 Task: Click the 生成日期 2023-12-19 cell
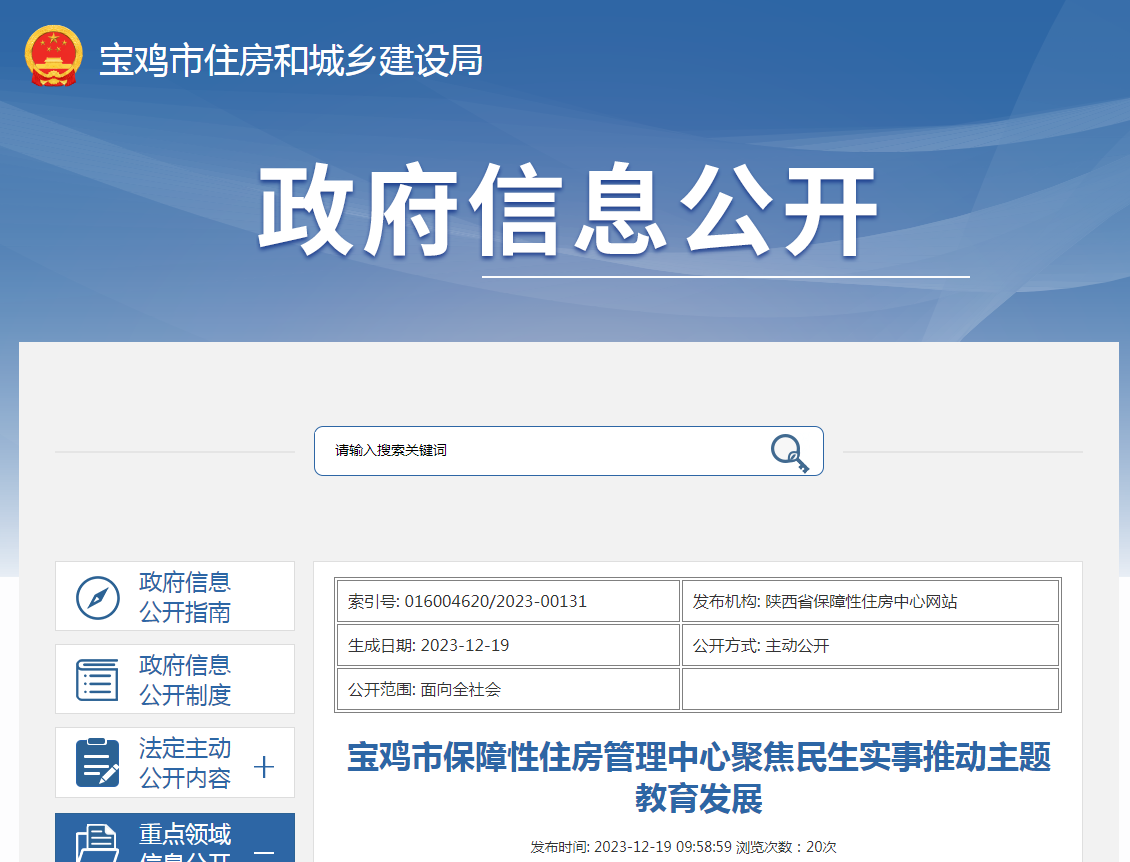pyautogui.click(x=508, y=646)
